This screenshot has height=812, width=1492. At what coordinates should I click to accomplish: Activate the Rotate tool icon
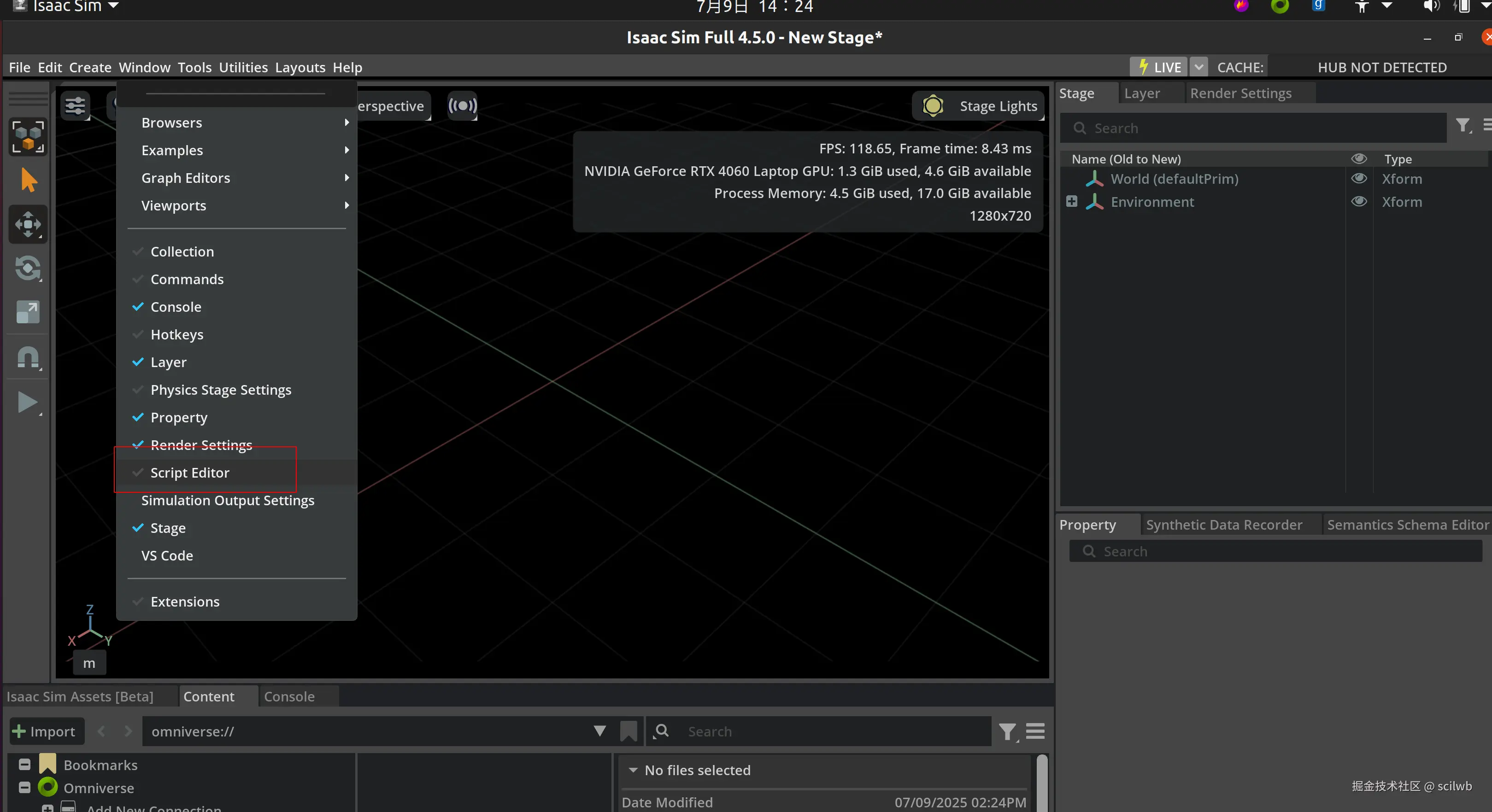[28, 268]
